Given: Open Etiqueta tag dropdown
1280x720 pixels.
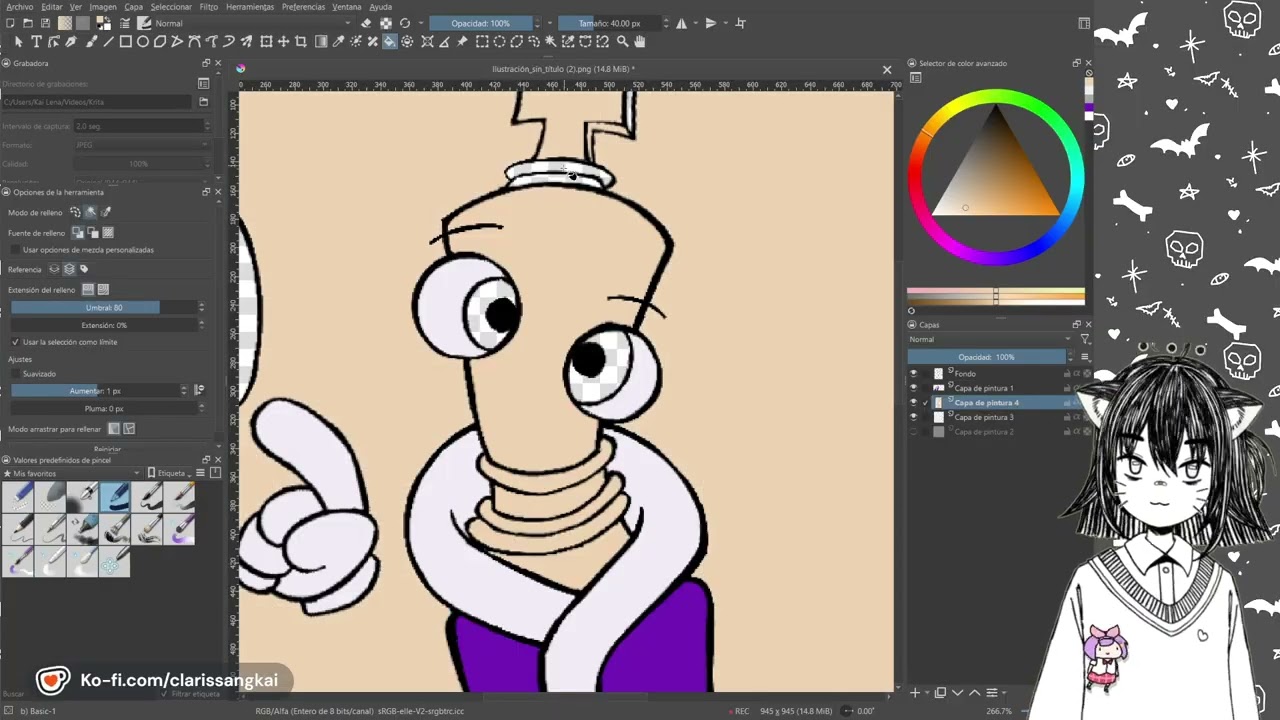Looking at the screenshot, I should pyautogui.click(x=170, y=473).
